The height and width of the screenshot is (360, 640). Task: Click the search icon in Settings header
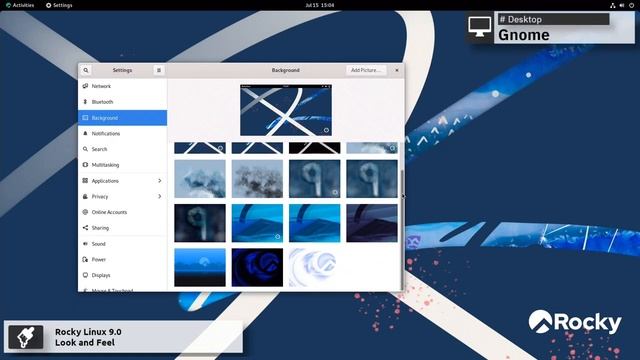(86, 70)
